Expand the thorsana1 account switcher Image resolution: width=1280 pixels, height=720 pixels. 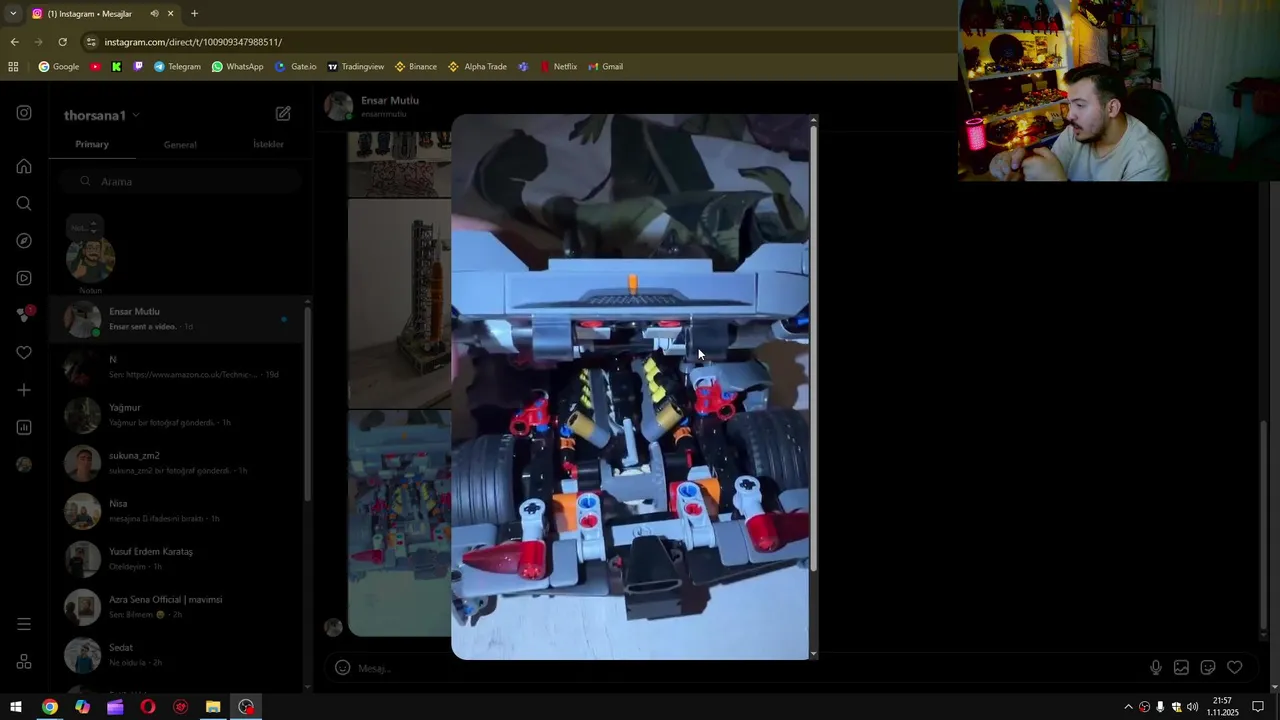point(102,115)
